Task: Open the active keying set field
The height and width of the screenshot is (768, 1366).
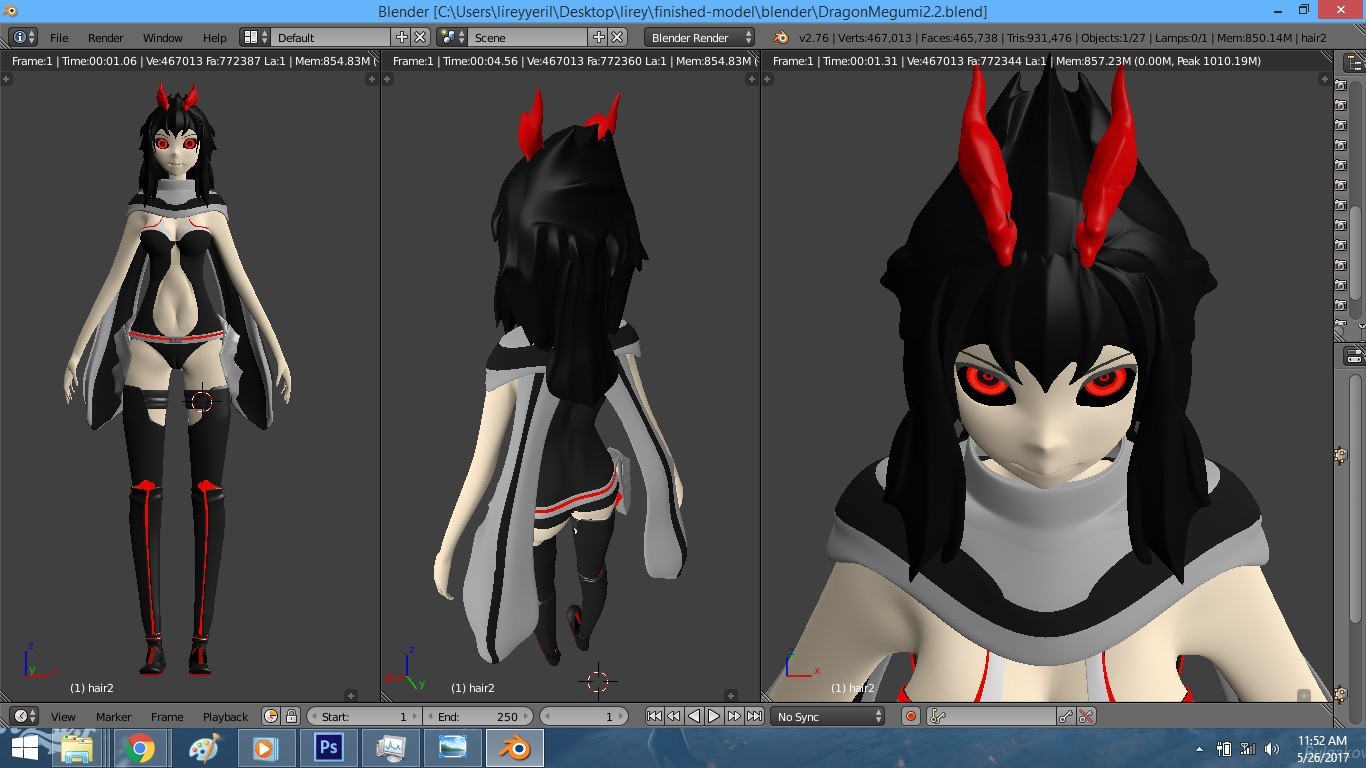Action: [x=992, y=716]
